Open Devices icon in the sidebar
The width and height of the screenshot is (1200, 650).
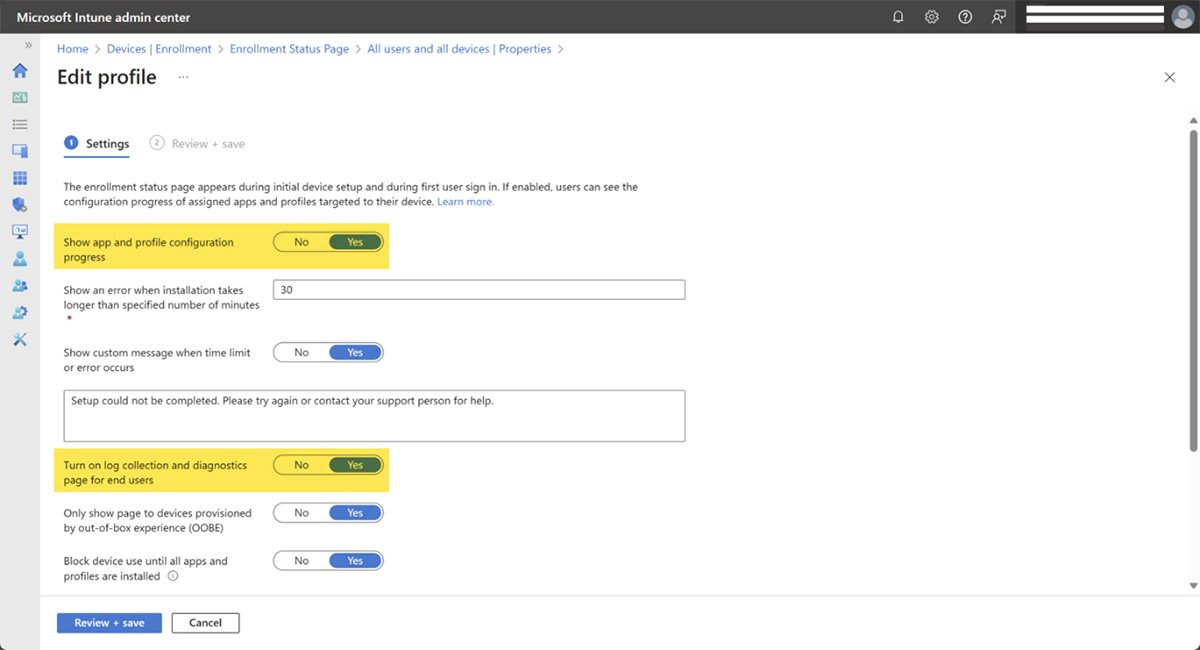point(19,151)
